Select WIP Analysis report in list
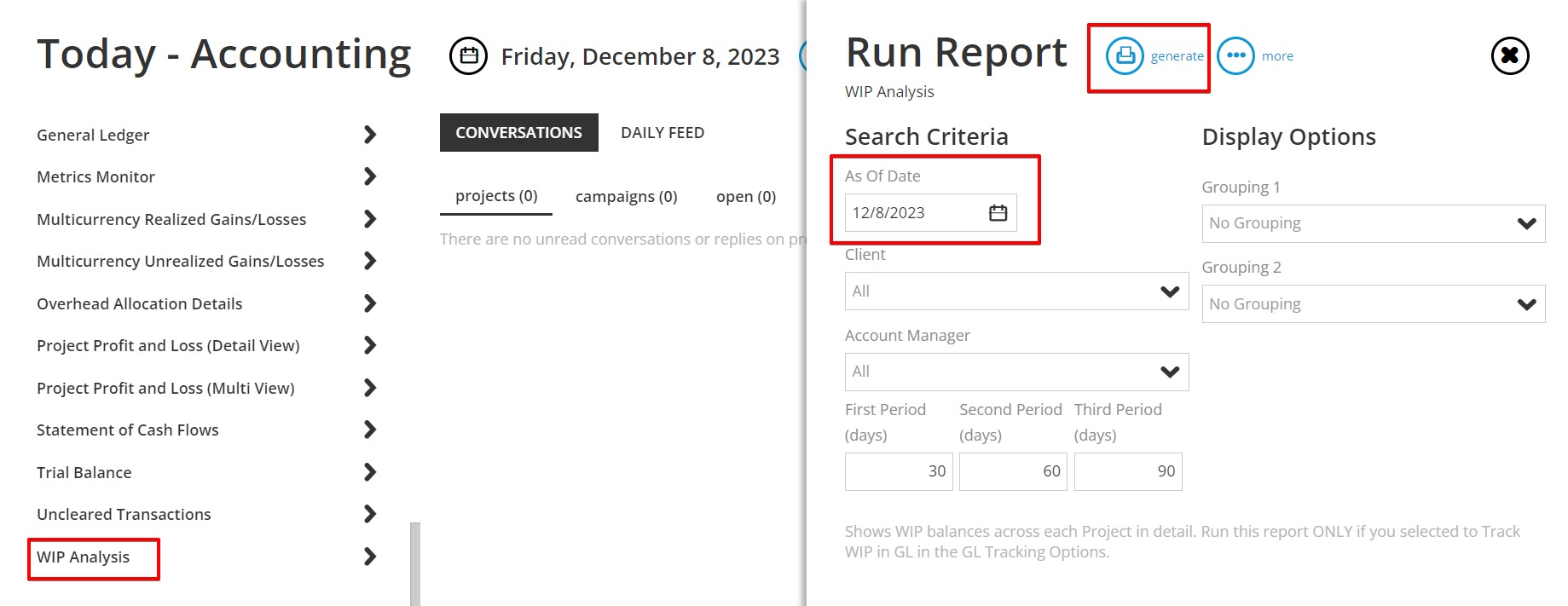Viewport: 1568px width, 606px height. click(84, 557)
